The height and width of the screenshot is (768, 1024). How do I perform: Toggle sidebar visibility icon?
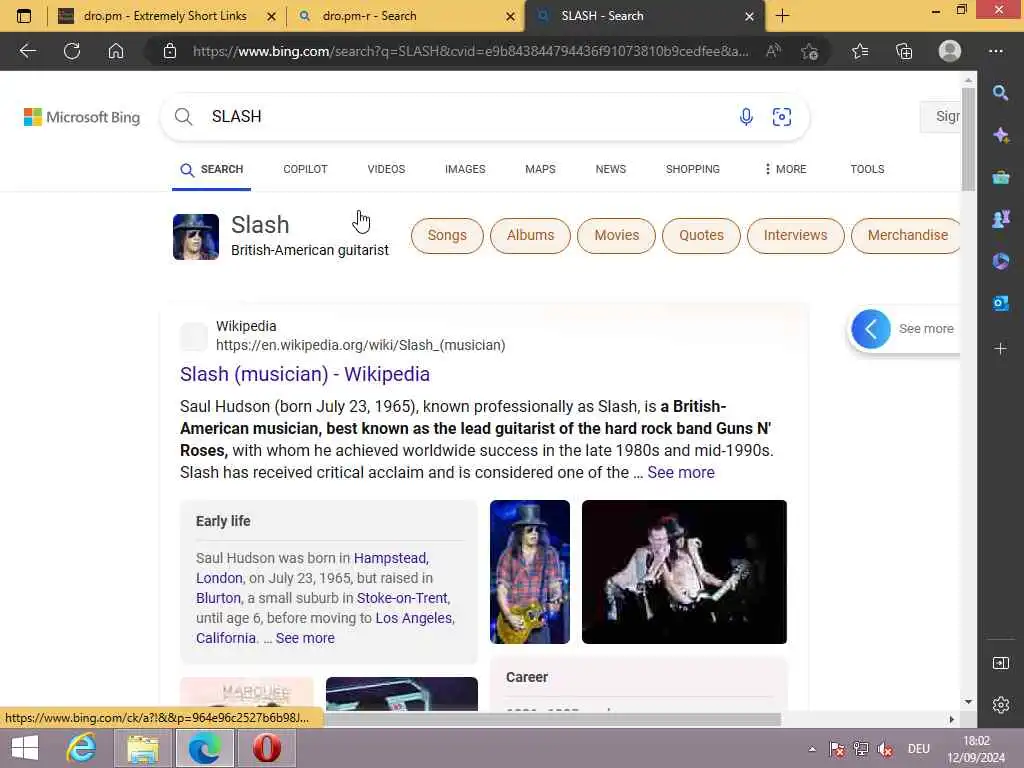[x=1000, y=664]
